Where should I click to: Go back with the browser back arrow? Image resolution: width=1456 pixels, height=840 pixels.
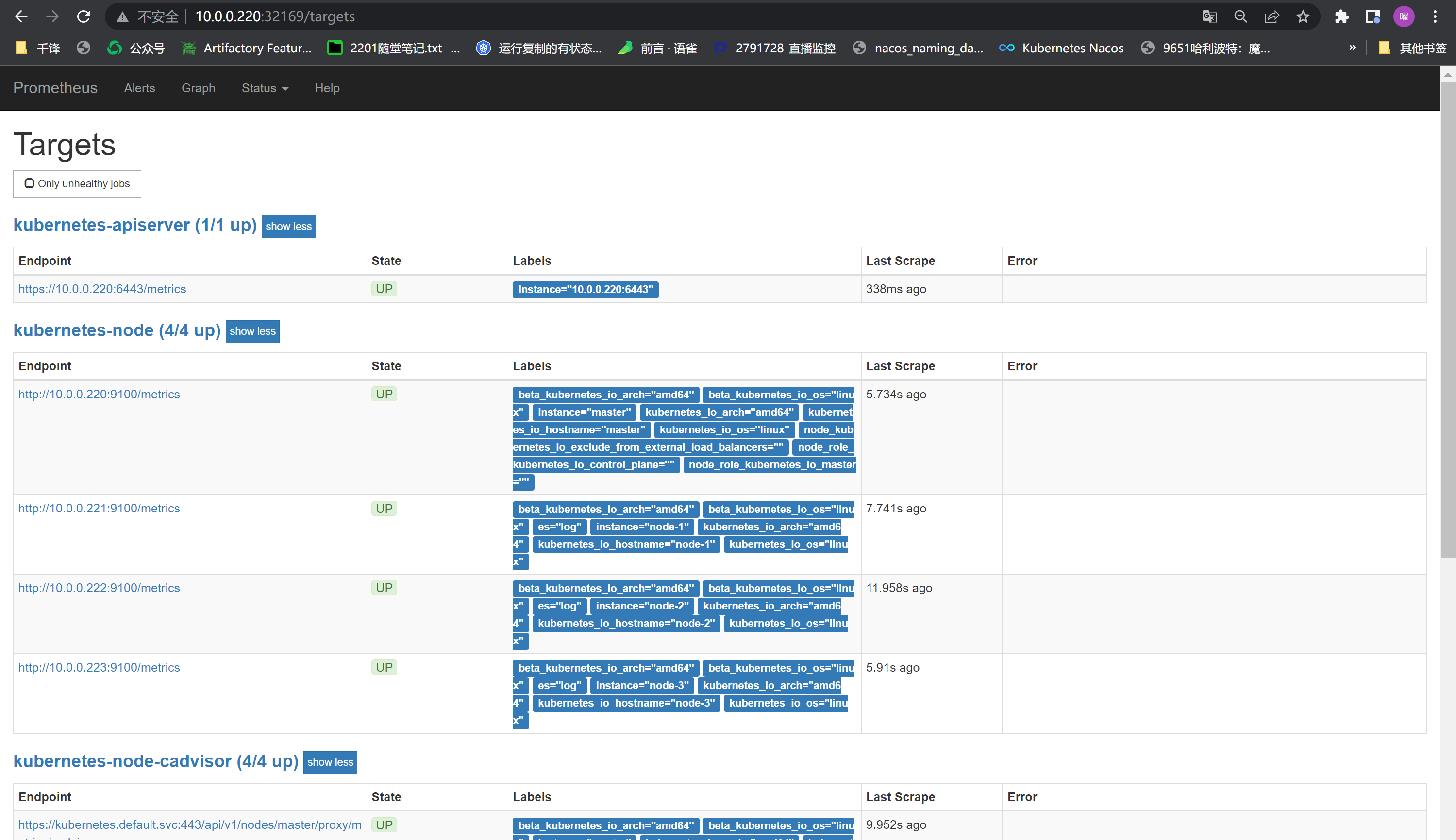(x=21, y=16)
